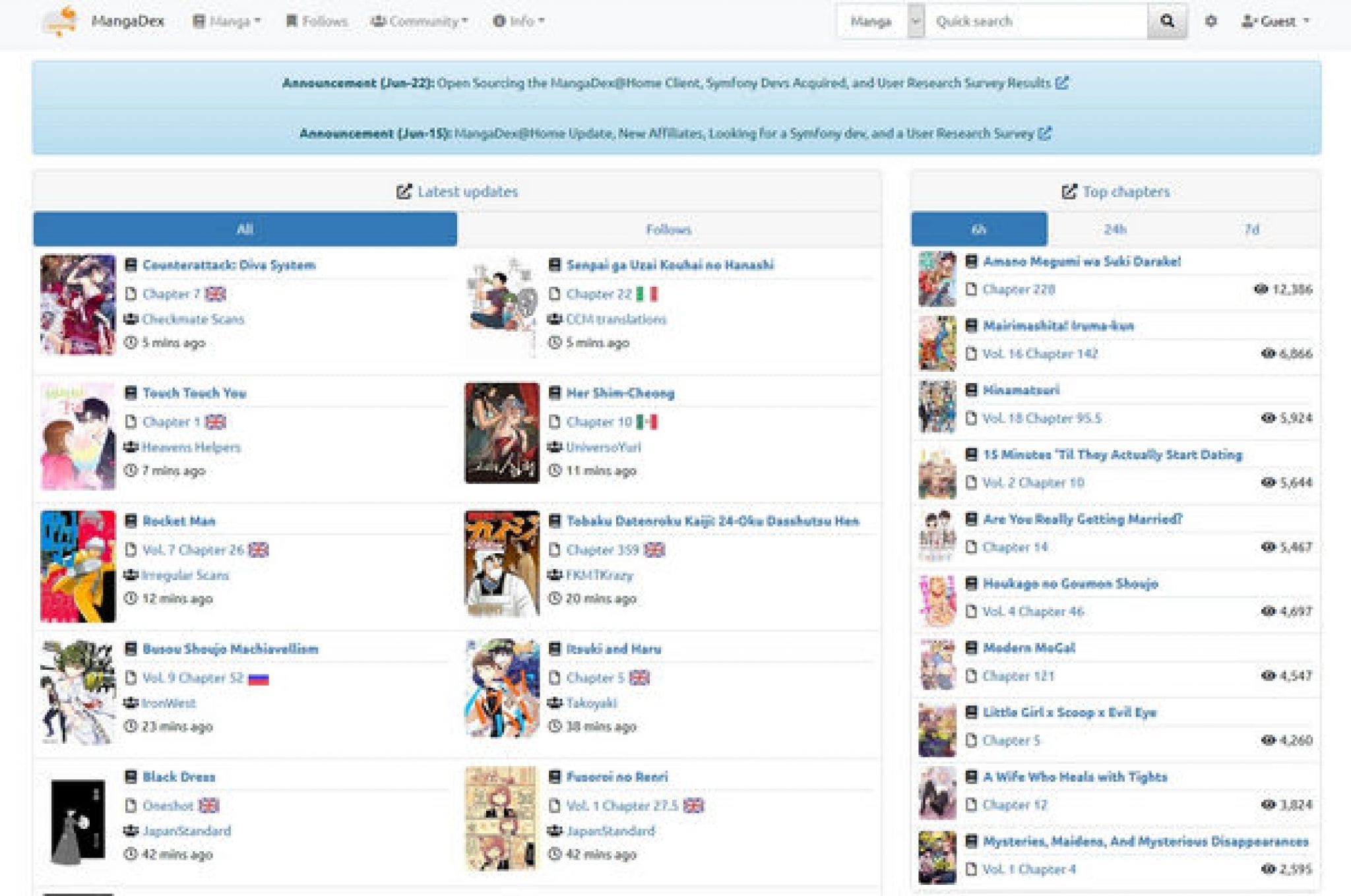Click the UK flag beside Black Dress Oneshot

point(208,806)
